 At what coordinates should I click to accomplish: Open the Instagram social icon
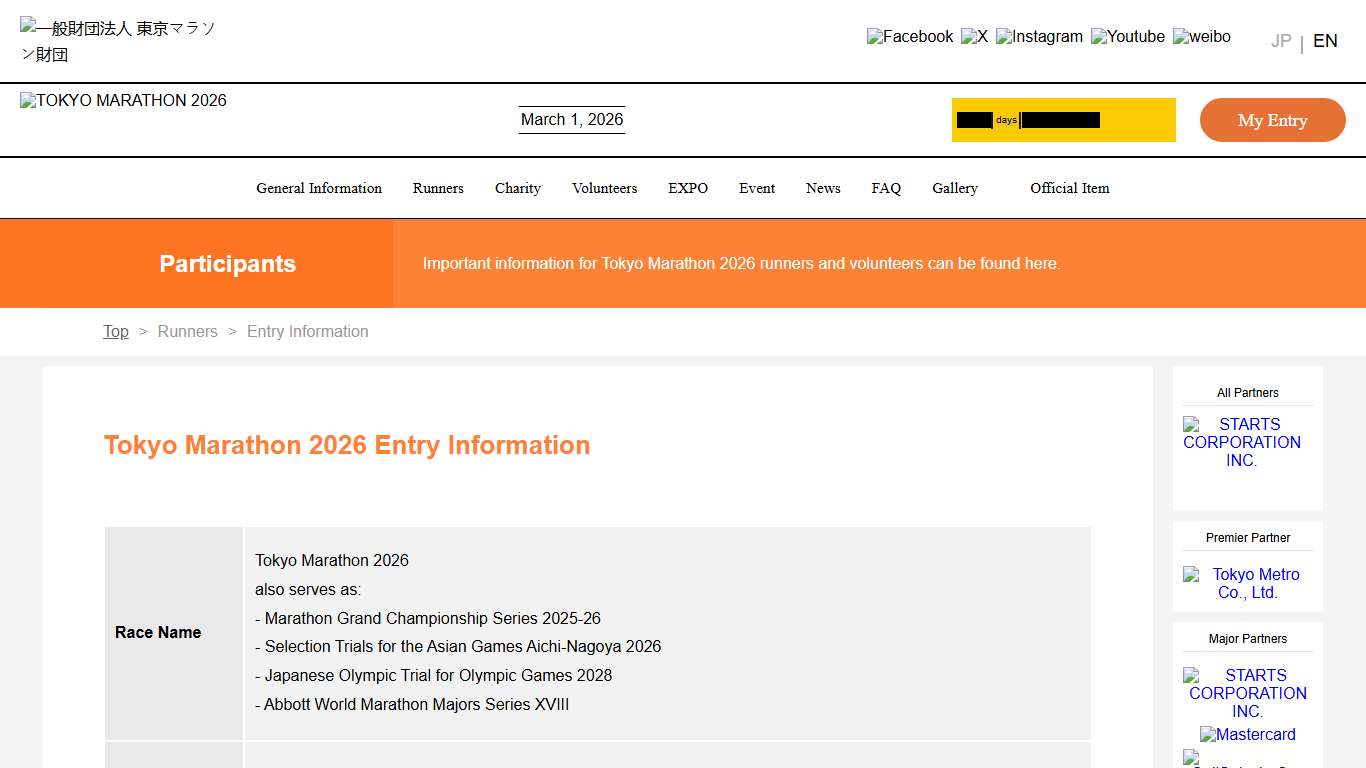pos(1039,36)
